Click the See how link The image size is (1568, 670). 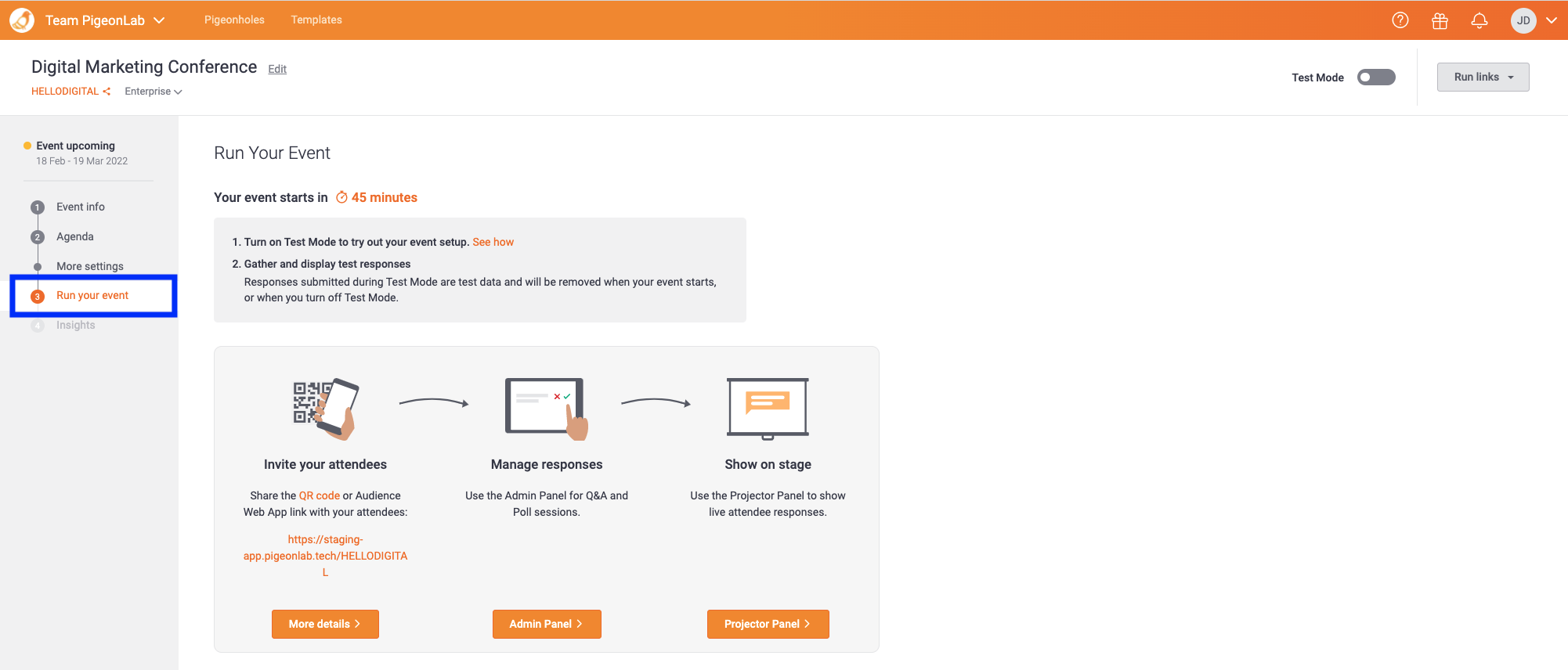click(x=493, y=242)
